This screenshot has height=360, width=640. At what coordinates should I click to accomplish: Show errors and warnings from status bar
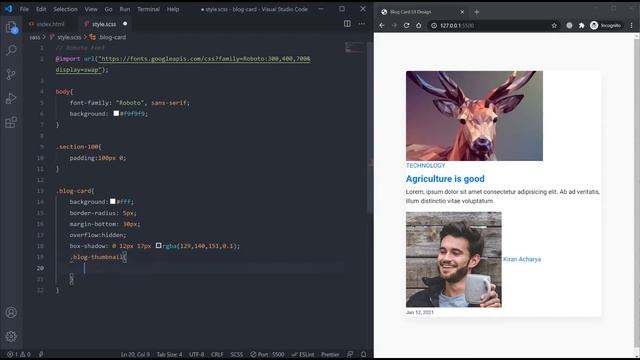pos(19,354)
